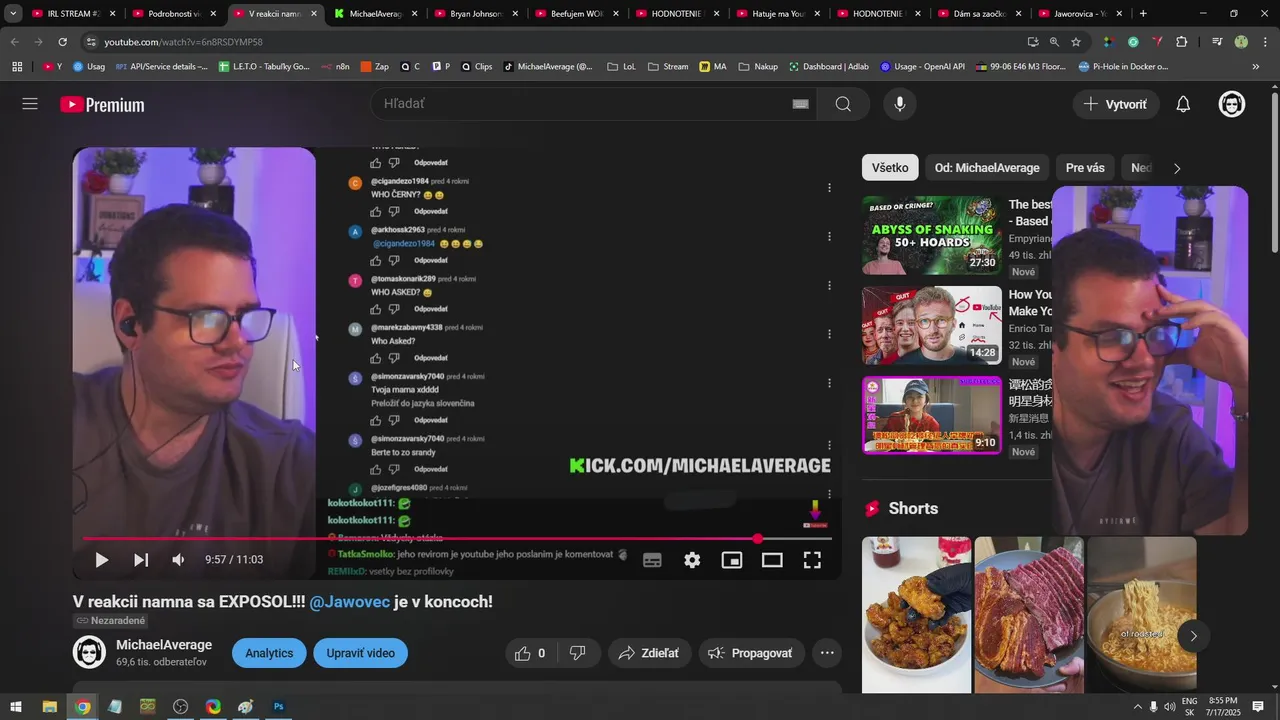This screenshot has height=720, width=1280.
Task: Open File Explorer from the taskbar
Action: pos(49,707)
